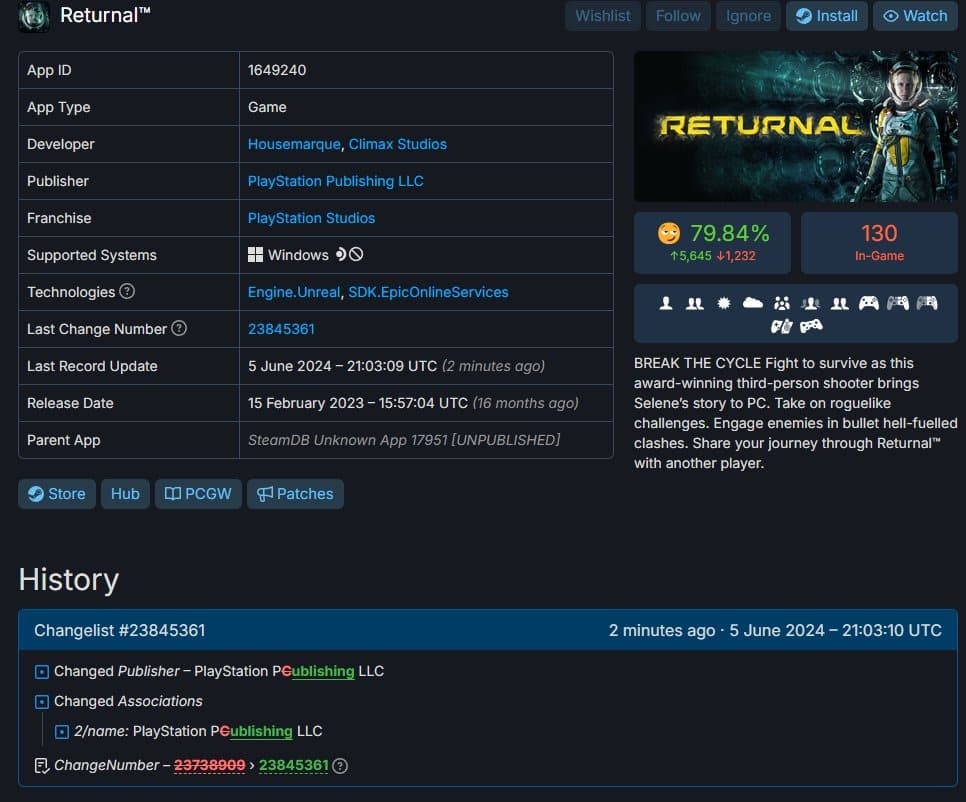Viewport: 966px width, 802px height.
Task: Click the App Type value Game
Action: (267, 107)
